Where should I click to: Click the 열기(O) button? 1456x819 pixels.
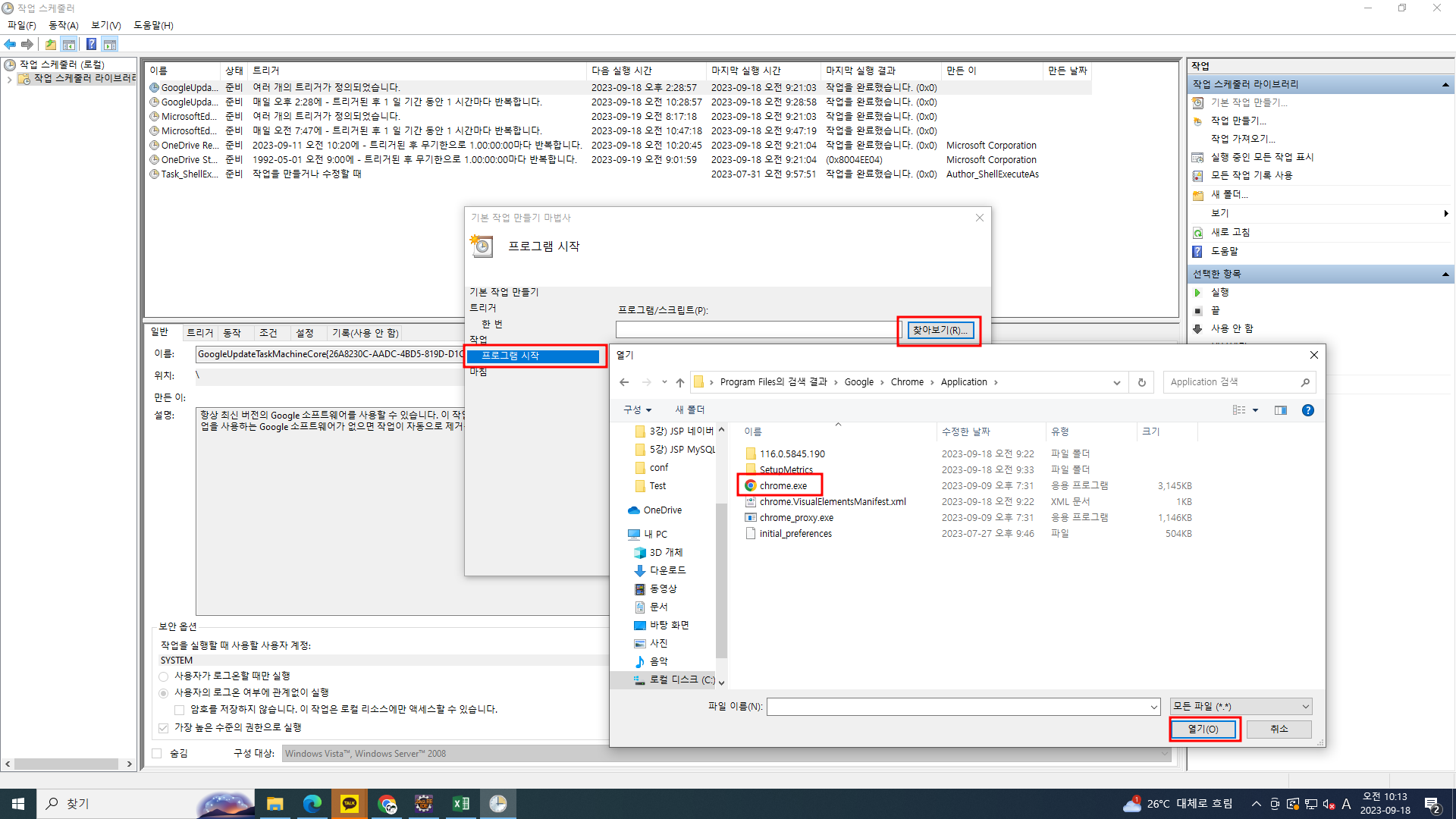(x=1203, y=729)
